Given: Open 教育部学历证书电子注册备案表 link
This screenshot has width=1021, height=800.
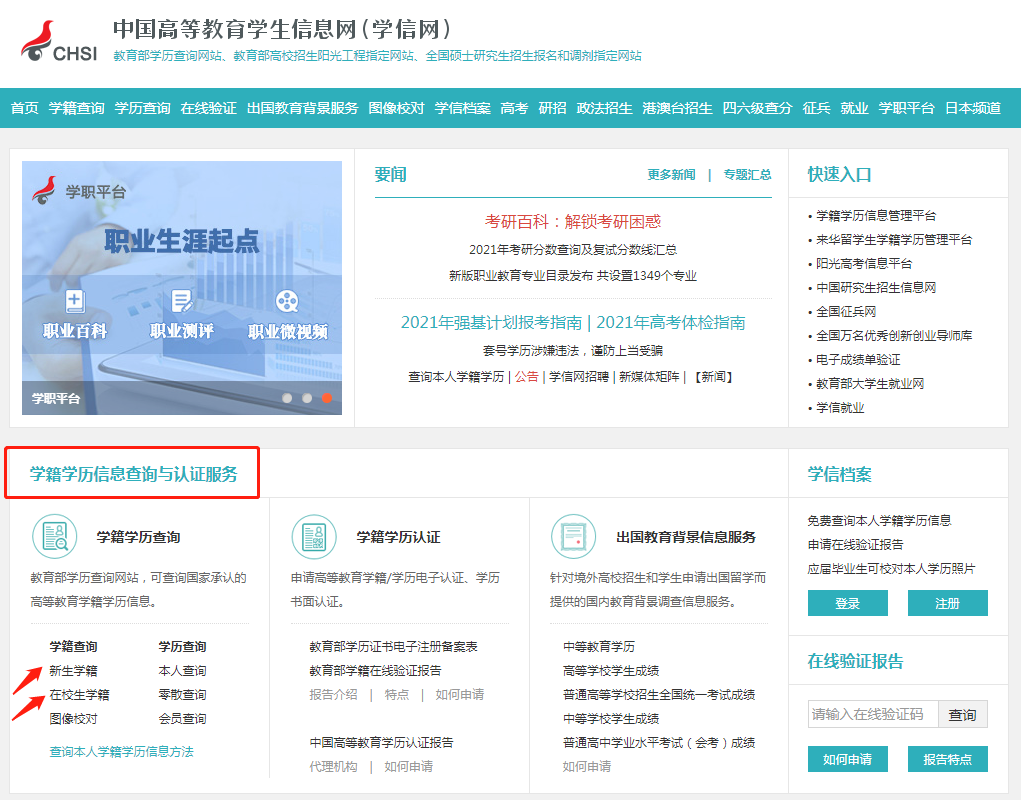Looking at the screenshot, I should click(x=393, y=646).
